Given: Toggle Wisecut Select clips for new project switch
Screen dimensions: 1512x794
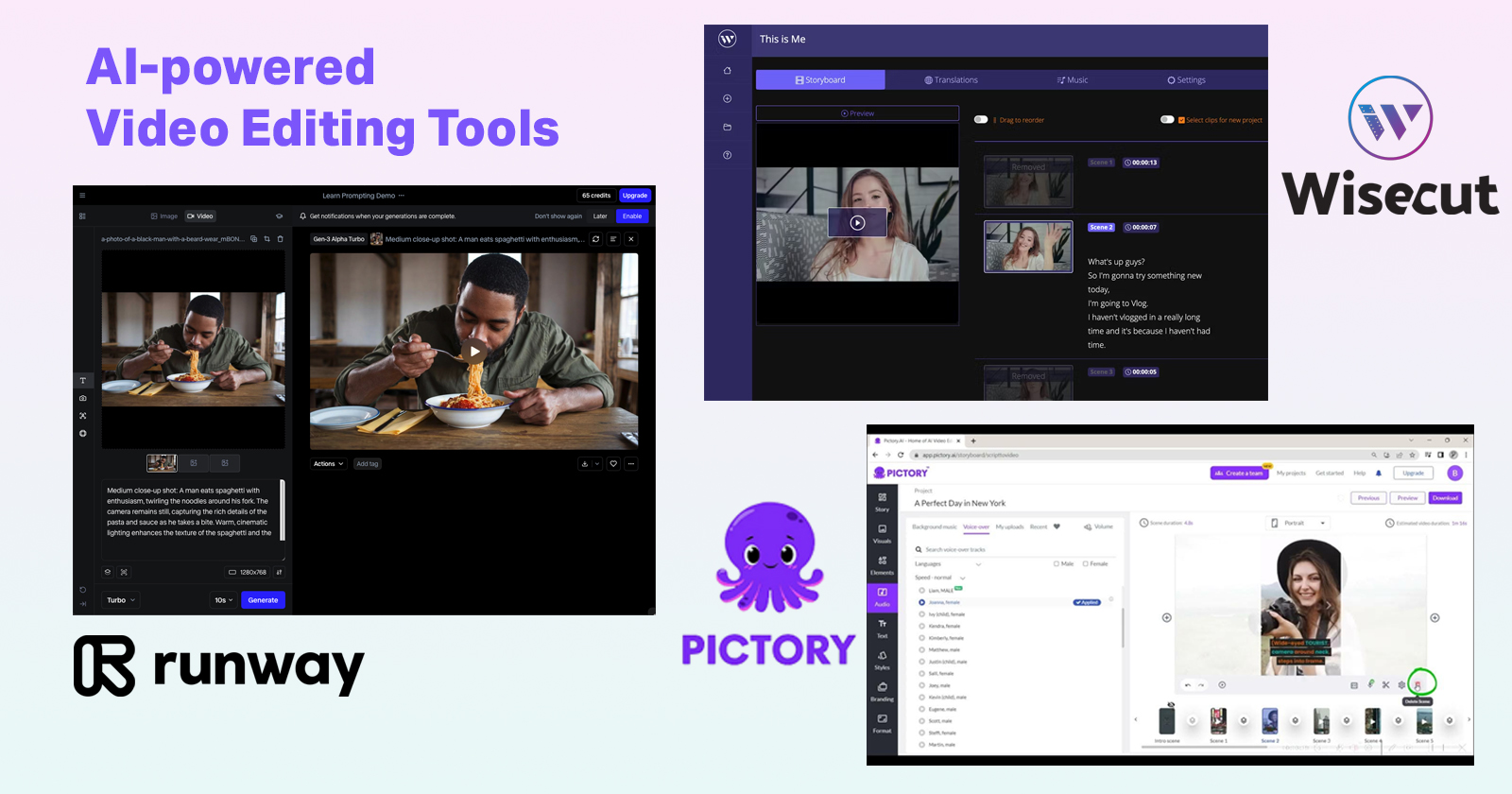Looking at the screenshot, I should tap(1167, 120).
